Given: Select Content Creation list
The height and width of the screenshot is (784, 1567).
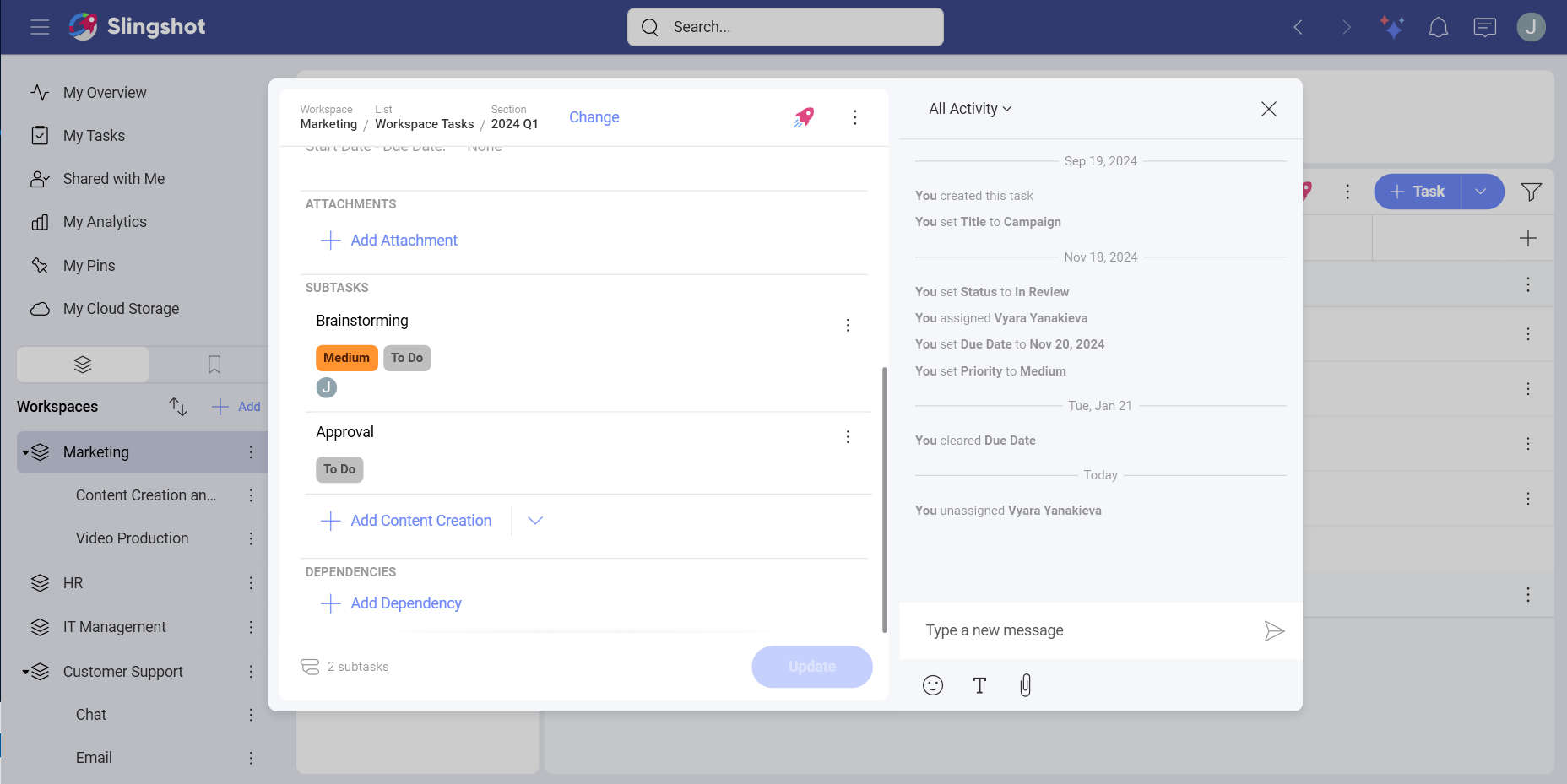Looking at the screenshot, I should pyautogui.click(x=146, y=495).
